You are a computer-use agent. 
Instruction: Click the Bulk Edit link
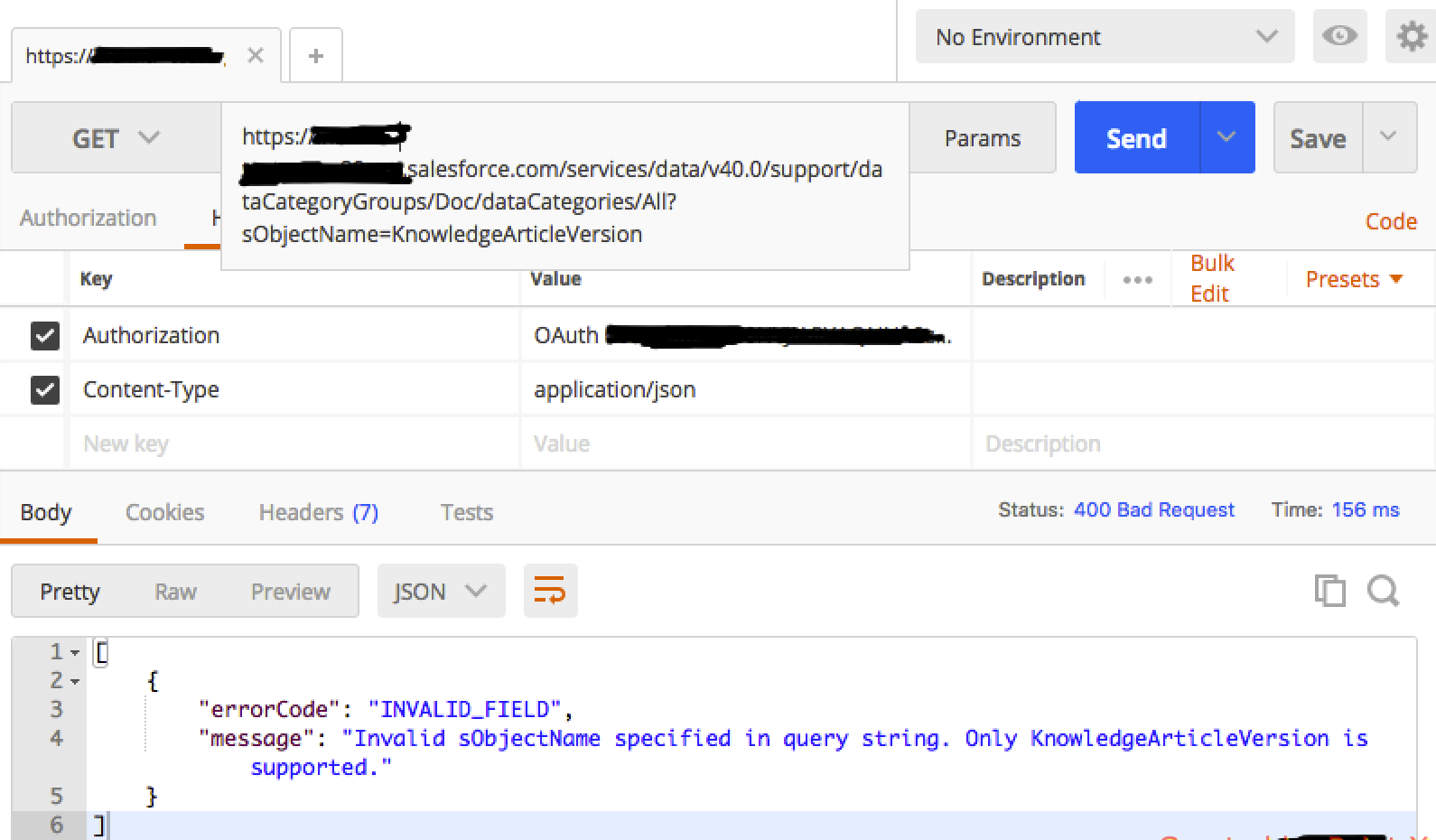[1210, 278]
